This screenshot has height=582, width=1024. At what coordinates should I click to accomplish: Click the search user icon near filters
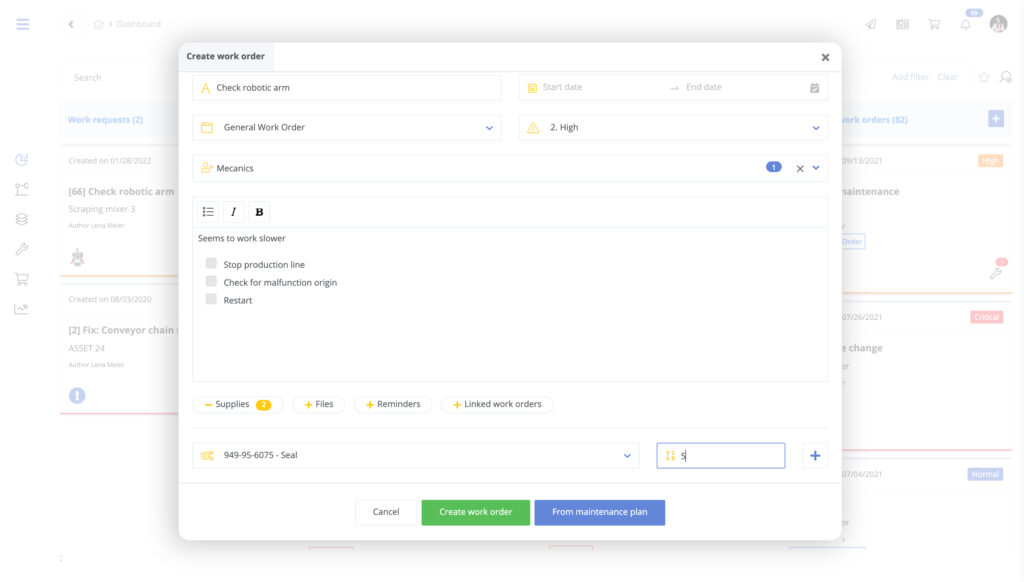1006,77
